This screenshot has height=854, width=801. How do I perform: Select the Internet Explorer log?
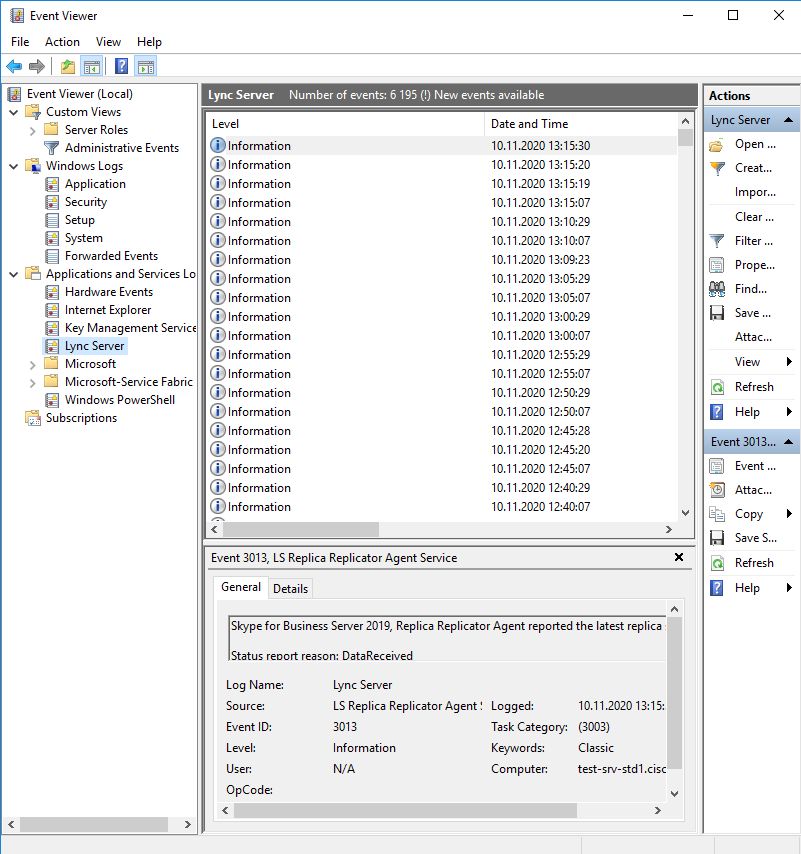coord(108,310)
